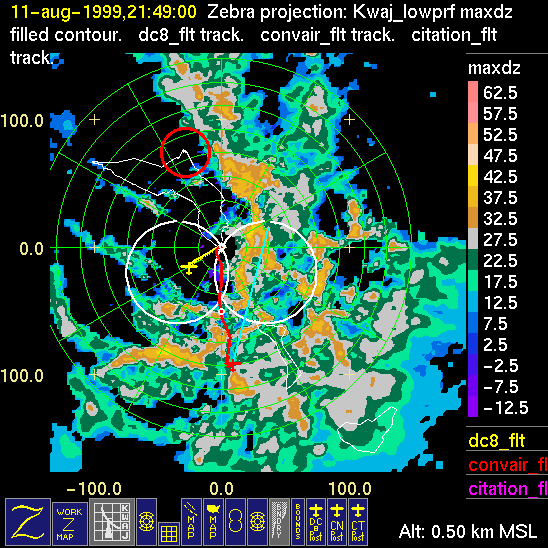The height and width of the screenshot is (548, 548).
Task: Toggle the grayed BNDRY boundary icon
Action: pos(279,521)
